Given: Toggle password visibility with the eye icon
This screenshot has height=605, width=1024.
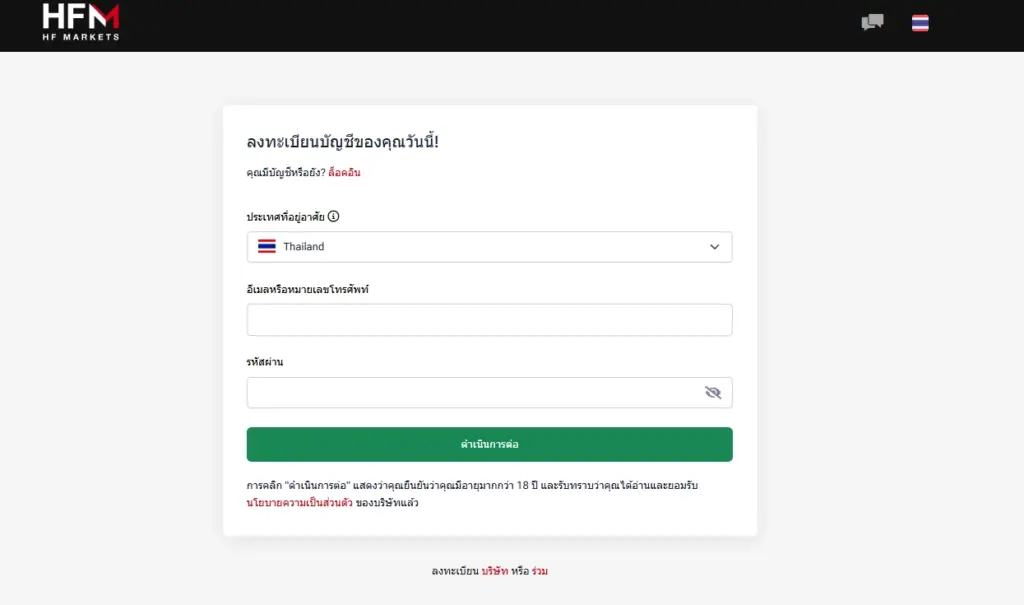Looking at the screenshot, I should tap(713, 393).
